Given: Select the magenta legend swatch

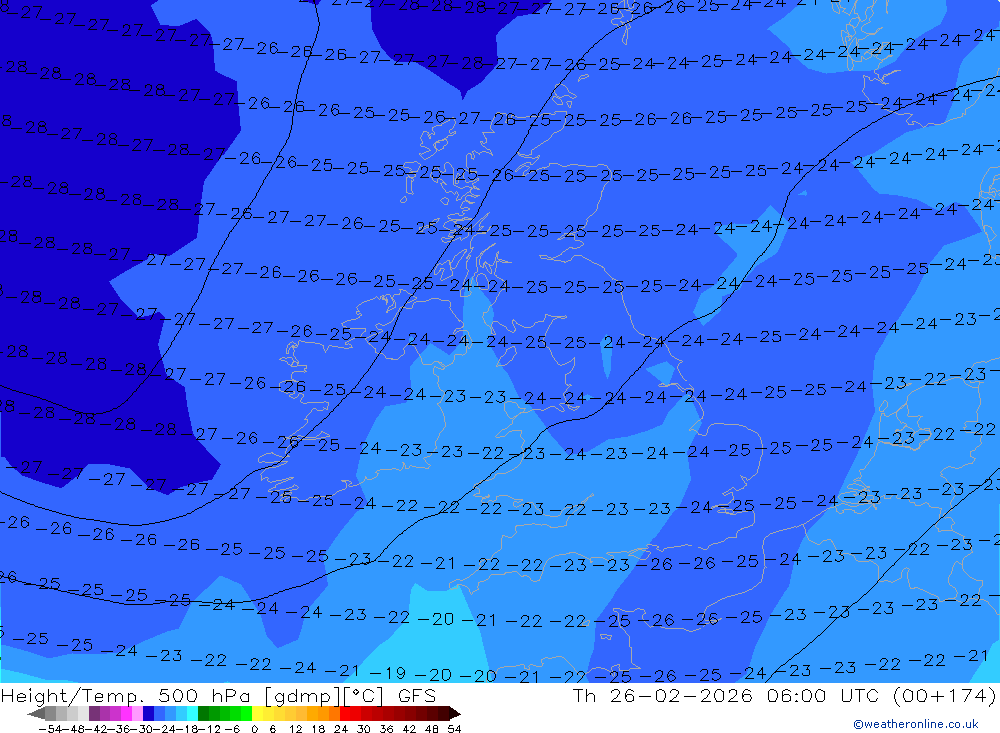Looking at the screenshot, I should tap(126, 713).
